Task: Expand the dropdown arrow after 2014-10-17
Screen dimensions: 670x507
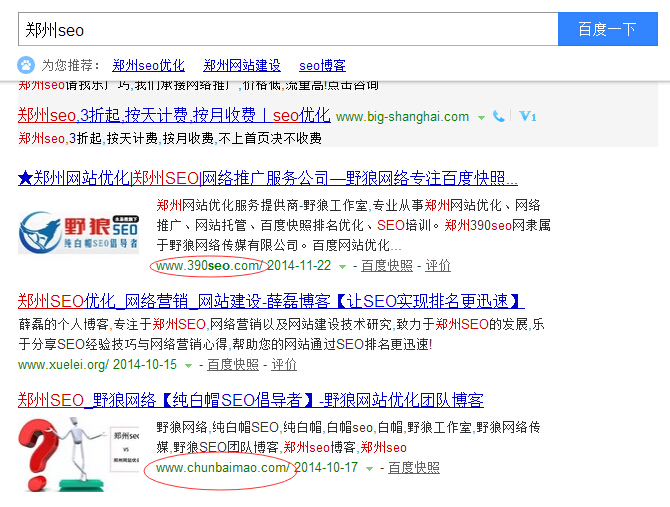Action: tap(370, 468)
